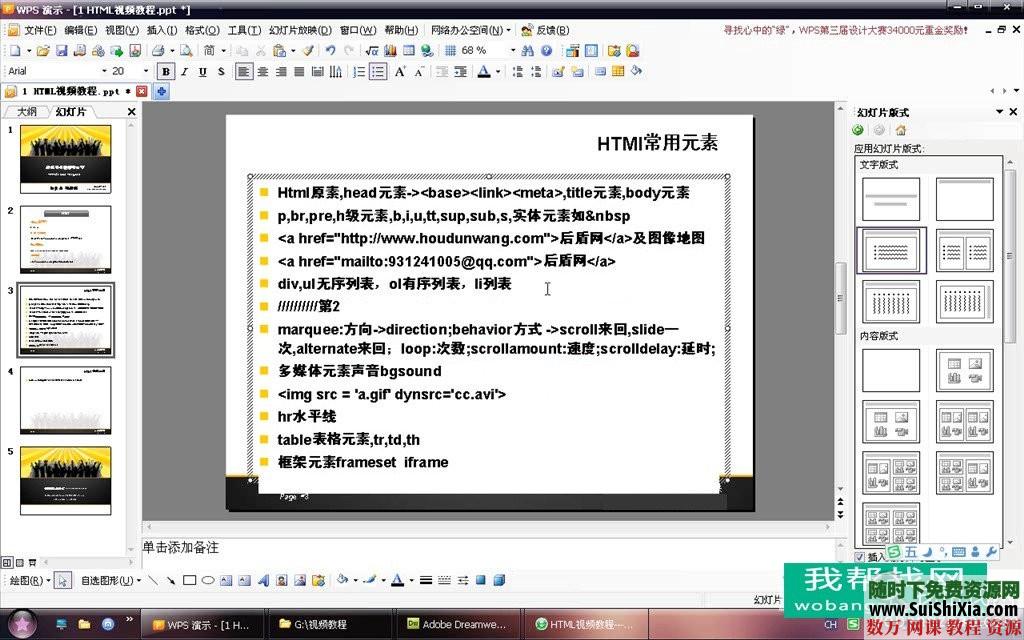
Task: Switch to slide sorter view button
Action: (x=19, y=562)
